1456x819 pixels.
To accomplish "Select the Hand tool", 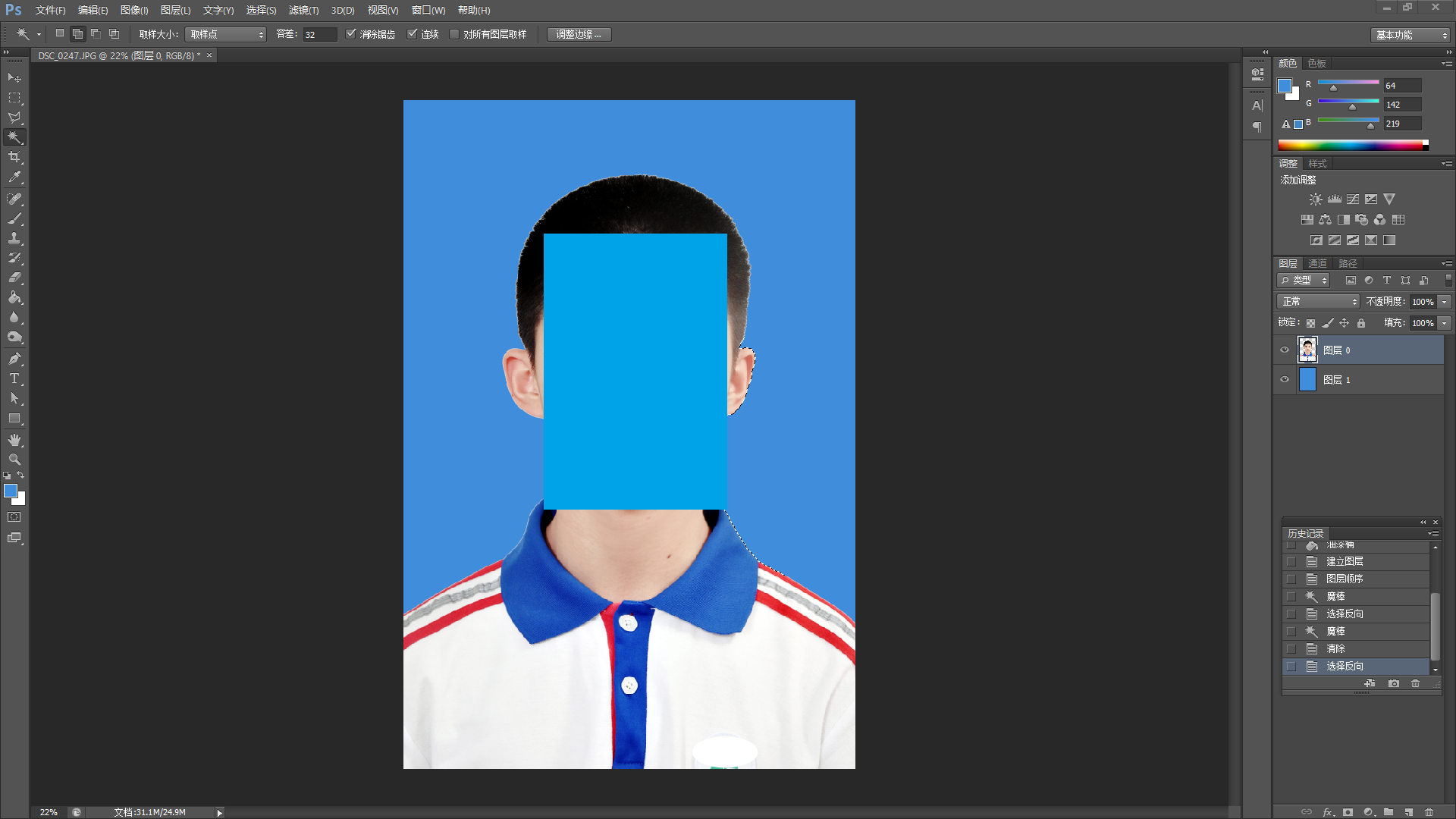I will 14,440.
